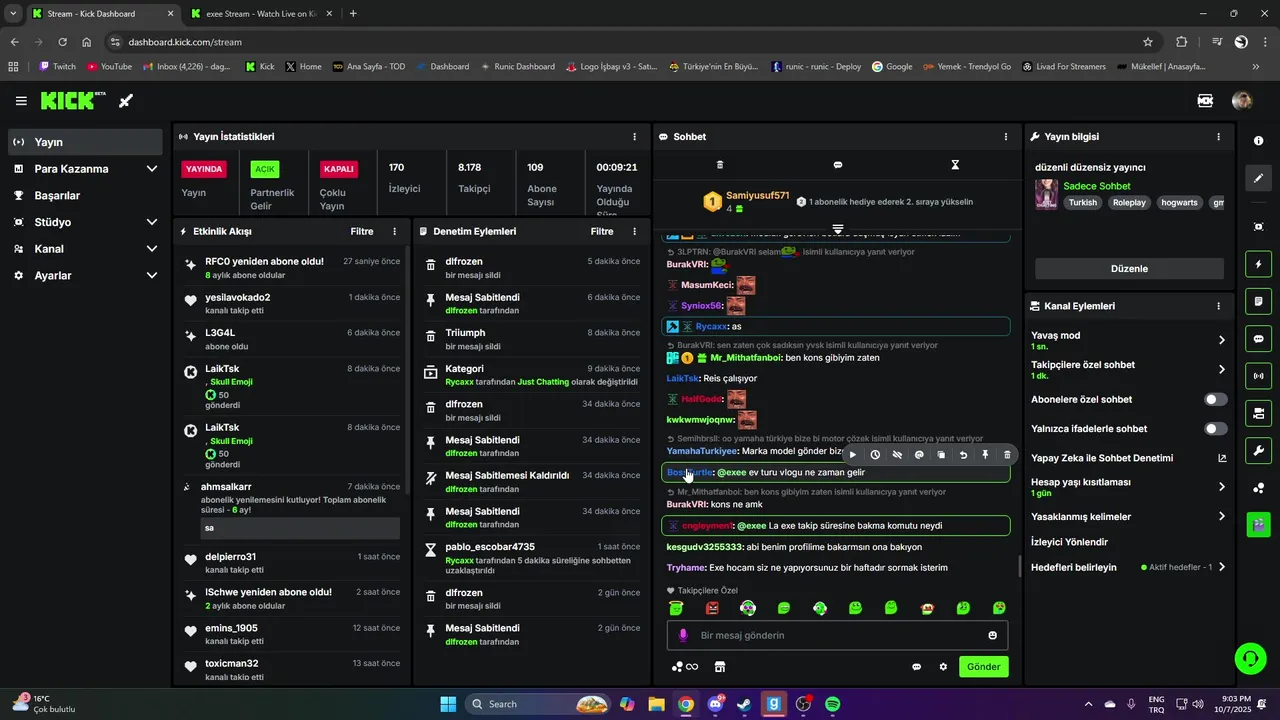Toggle Abonelere özel sohbet switch
Image resolution: width=1280 pixels, height=720 pixels.
tap(1215, 399)
